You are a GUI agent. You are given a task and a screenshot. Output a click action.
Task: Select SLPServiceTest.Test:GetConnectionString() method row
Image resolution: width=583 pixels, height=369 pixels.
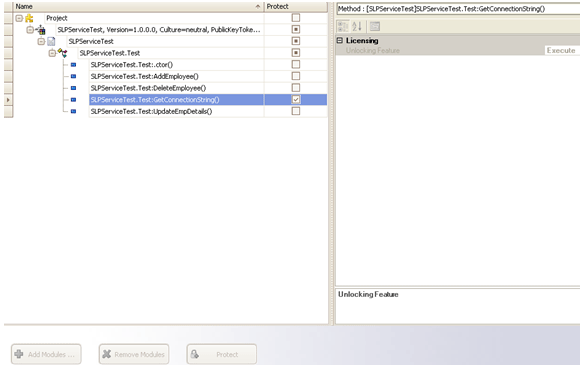[176, 100]
